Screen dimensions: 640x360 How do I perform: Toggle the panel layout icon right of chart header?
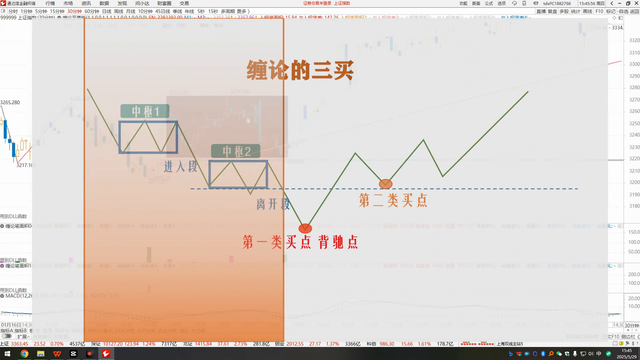pos(621,18)
